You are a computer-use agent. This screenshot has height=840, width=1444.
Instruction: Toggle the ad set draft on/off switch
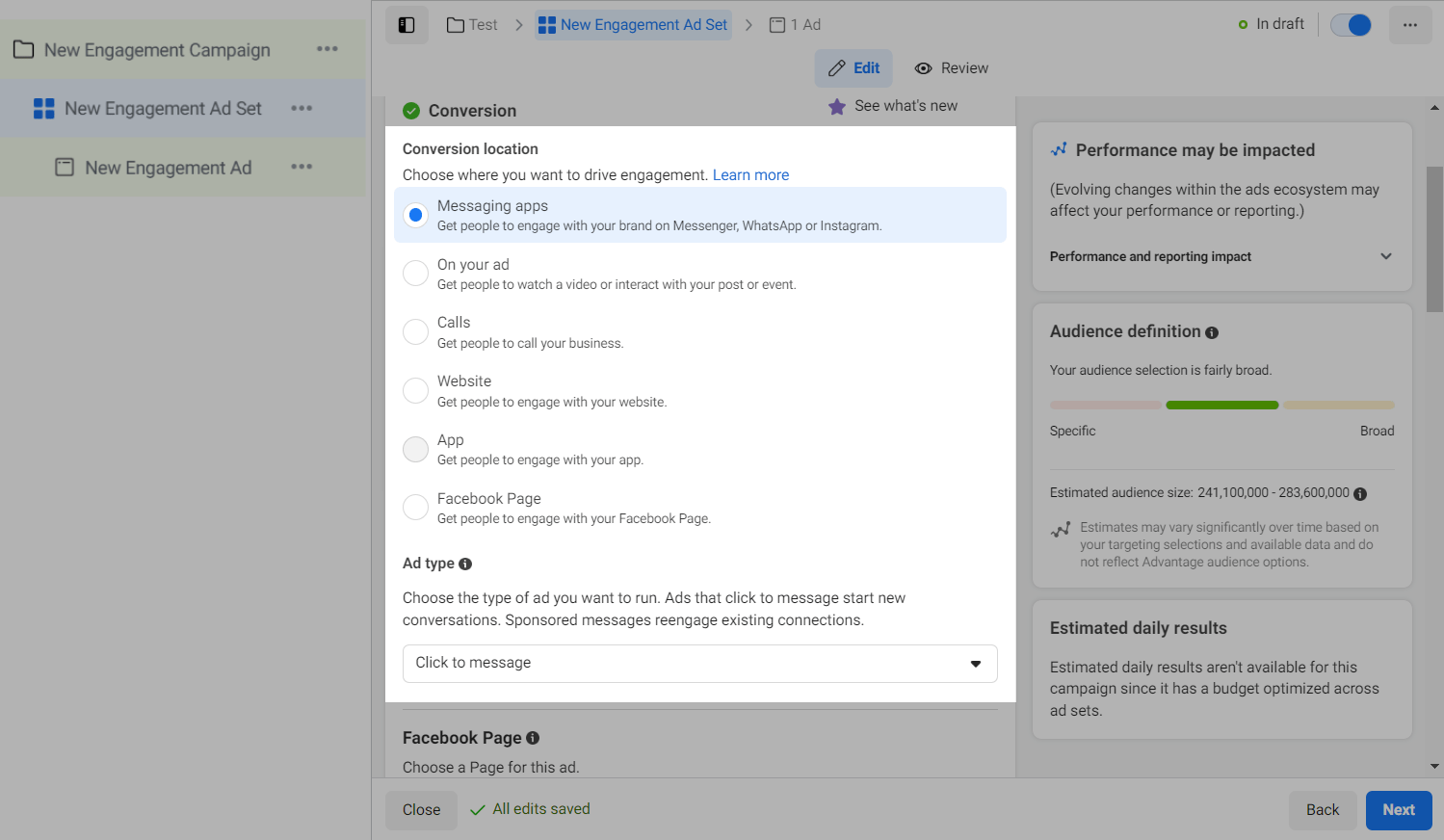tap(1350, 25)
